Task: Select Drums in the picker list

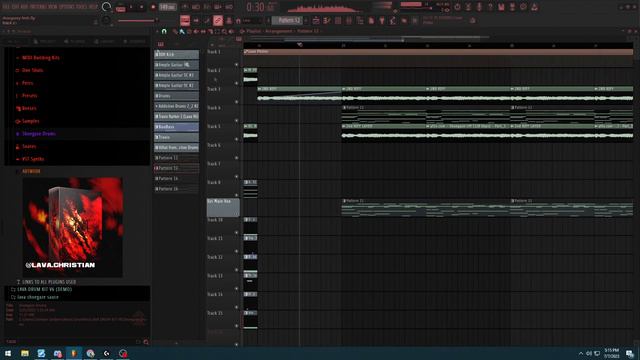Action: pyautogui.click(x=176, y=96)
